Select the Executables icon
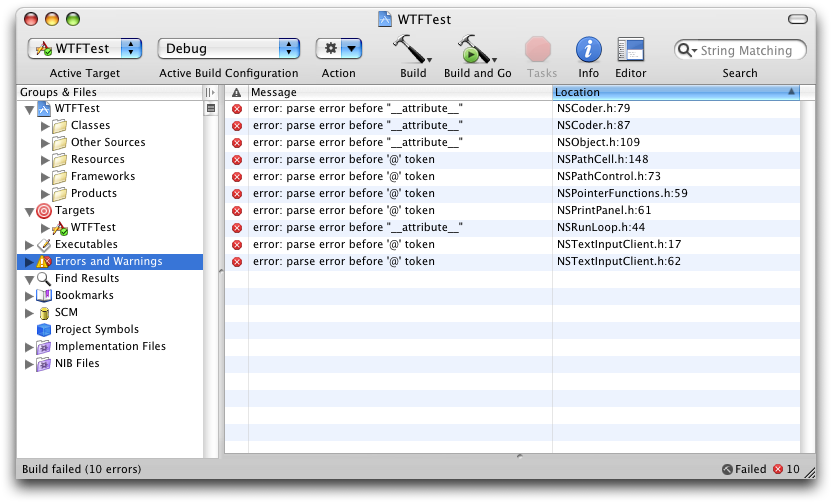The height and width of the screenshot is (503, 832). pyautogui.click(x=44, y=245)
